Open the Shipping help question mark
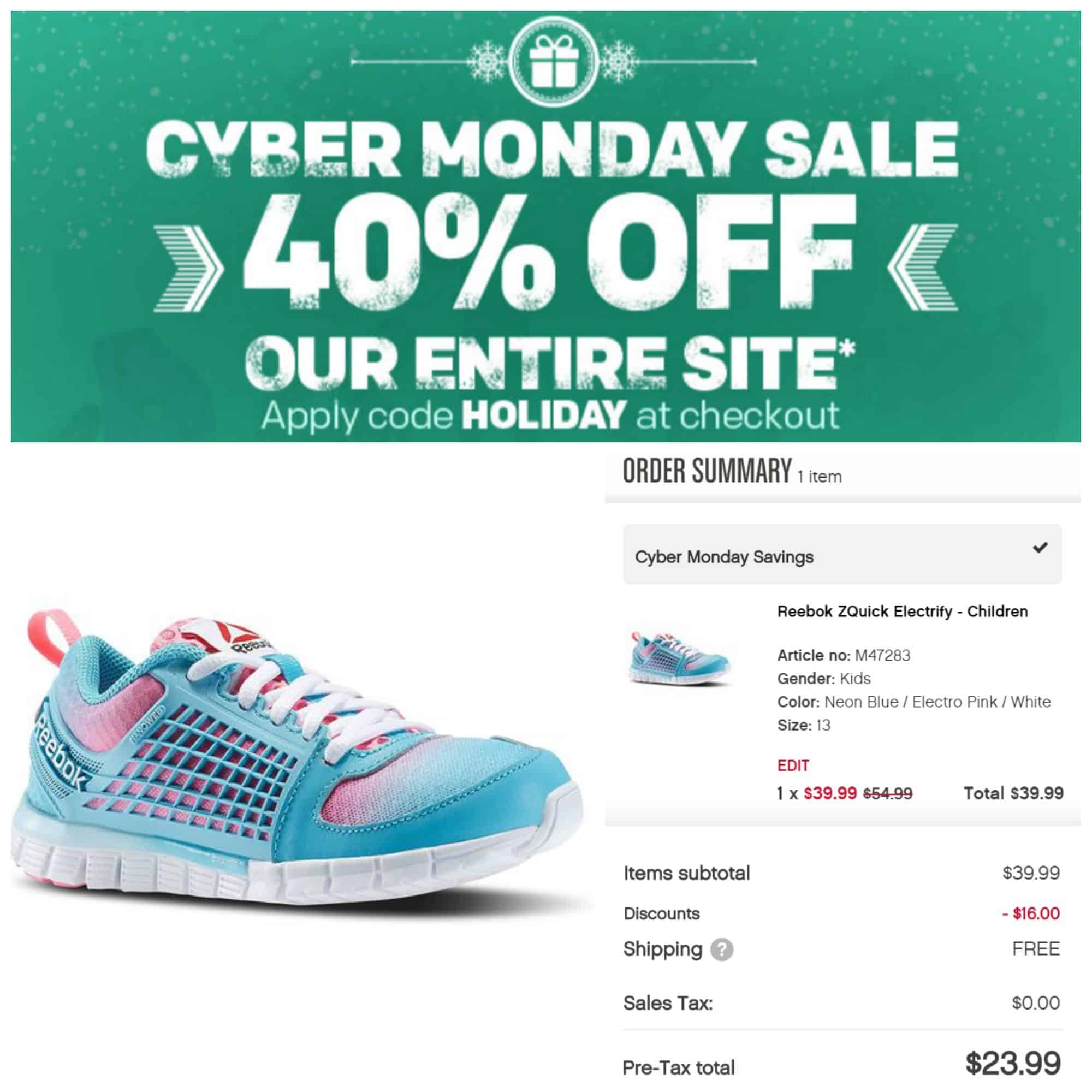1092x1092 pixels. click(722, 949)
